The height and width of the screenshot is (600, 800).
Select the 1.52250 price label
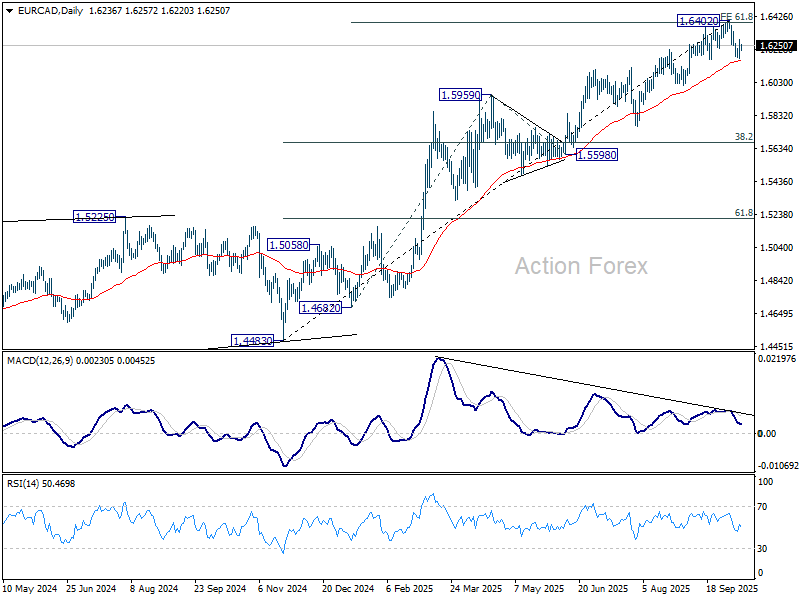tap(95, 217)
